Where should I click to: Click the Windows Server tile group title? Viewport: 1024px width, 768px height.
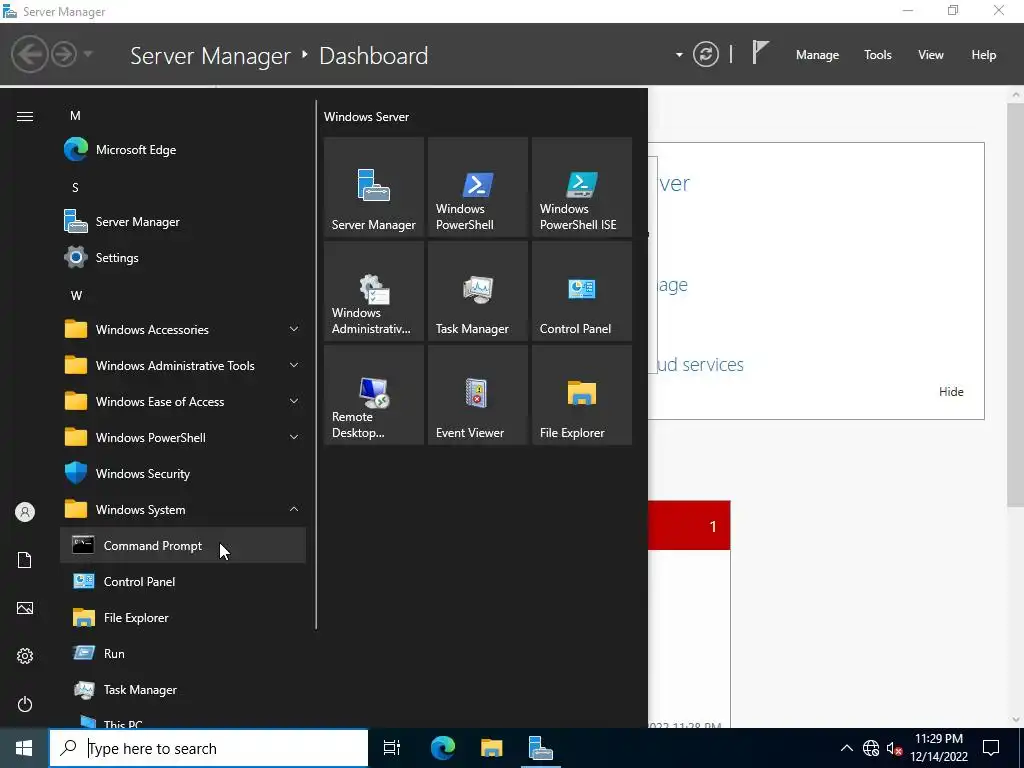tap(366, 117)
